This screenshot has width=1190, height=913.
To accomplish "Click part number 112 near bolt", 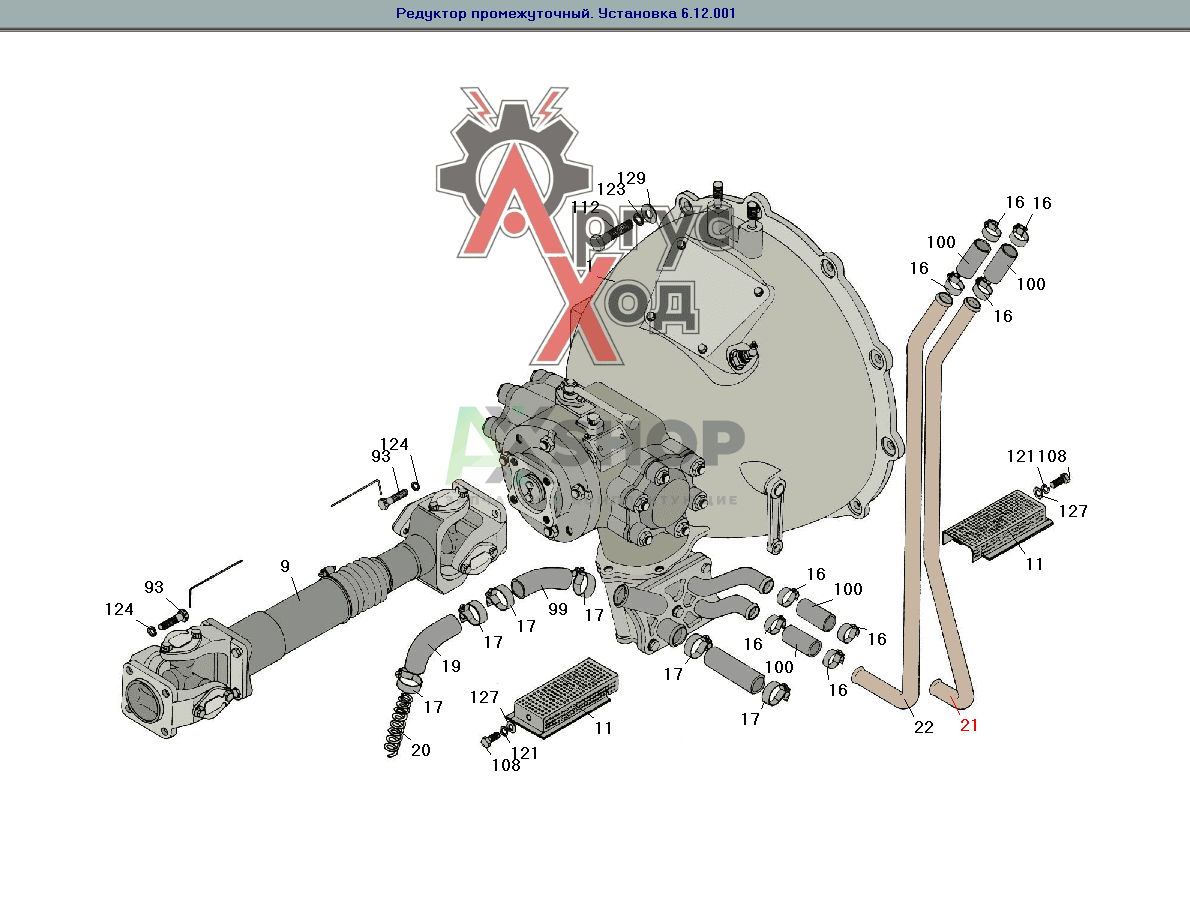I will tap(585, 207).
